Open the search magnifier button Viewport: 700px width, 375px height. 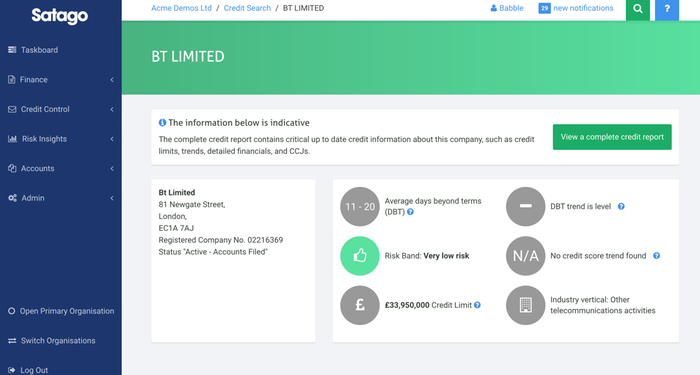tap(638, 9)
